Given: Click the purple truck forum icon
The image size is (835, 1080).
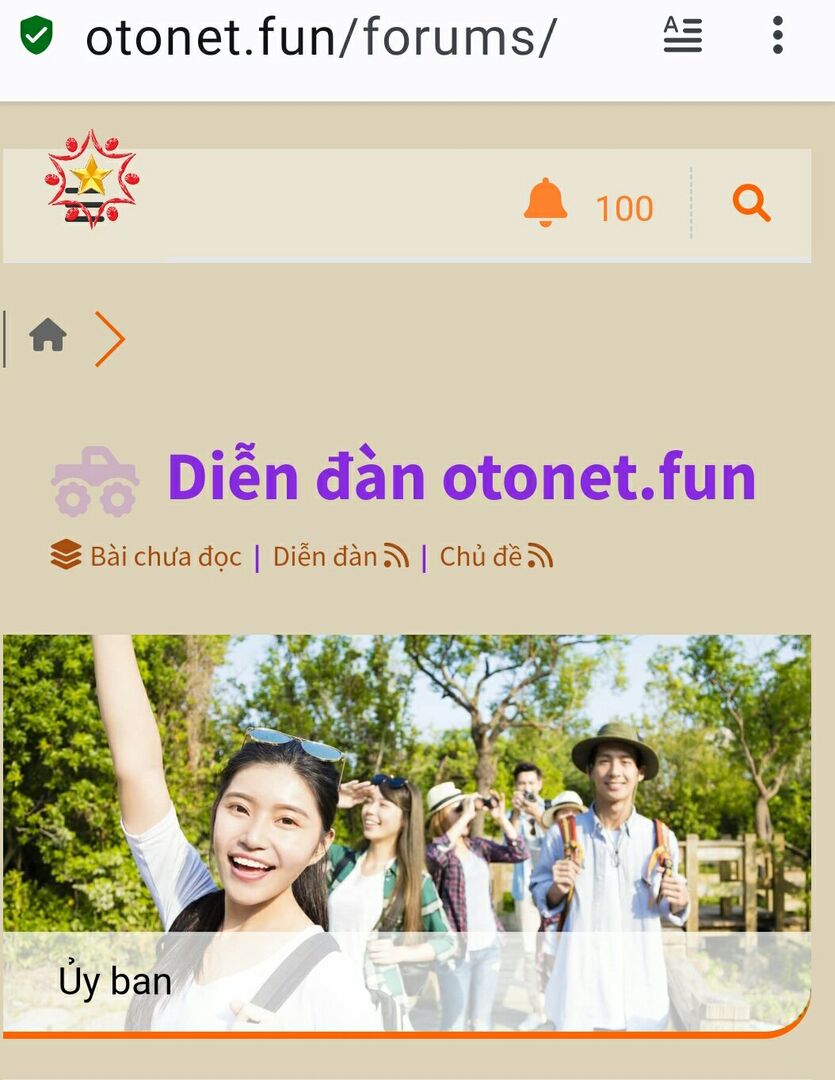Looking at the screenshot, I should tap(94, 481).
